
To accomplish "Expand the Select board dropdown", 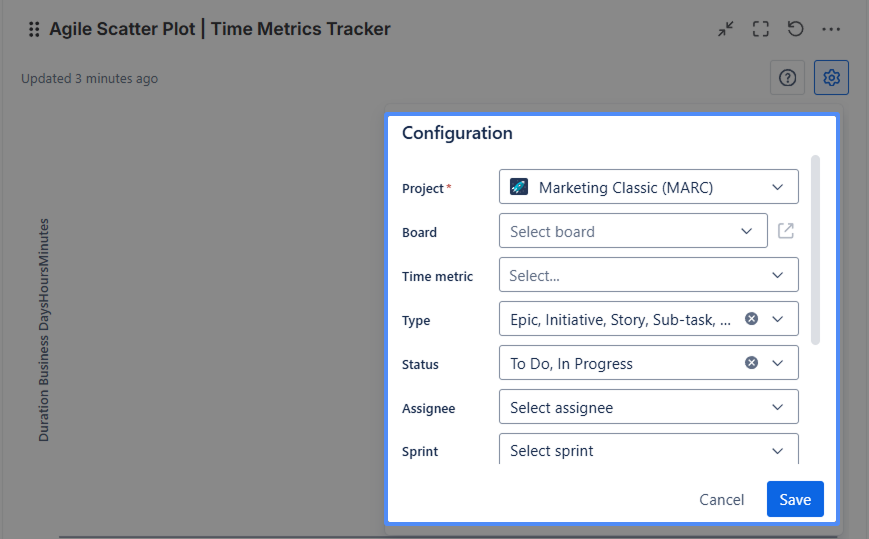I will tap(632, 231).
